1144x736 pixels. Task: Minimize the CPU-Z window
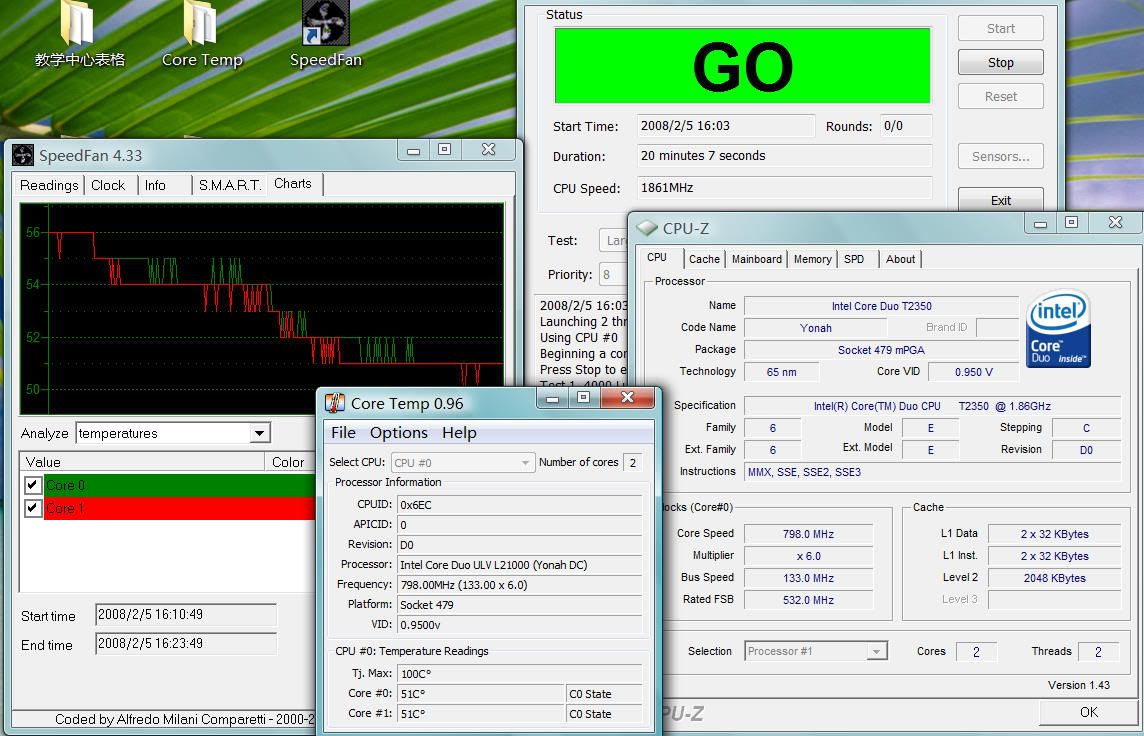click(x=1041, y=223)
